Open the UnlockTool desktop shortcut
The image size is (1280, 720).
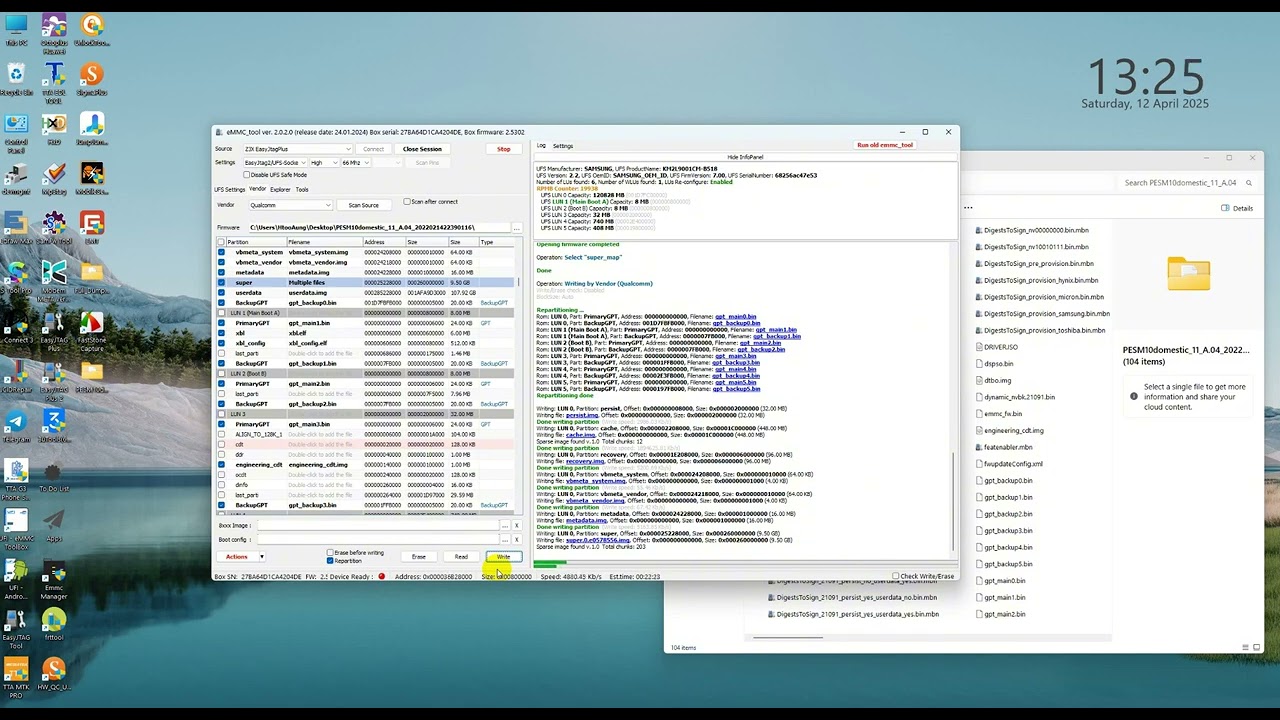(x=92, y=29)
